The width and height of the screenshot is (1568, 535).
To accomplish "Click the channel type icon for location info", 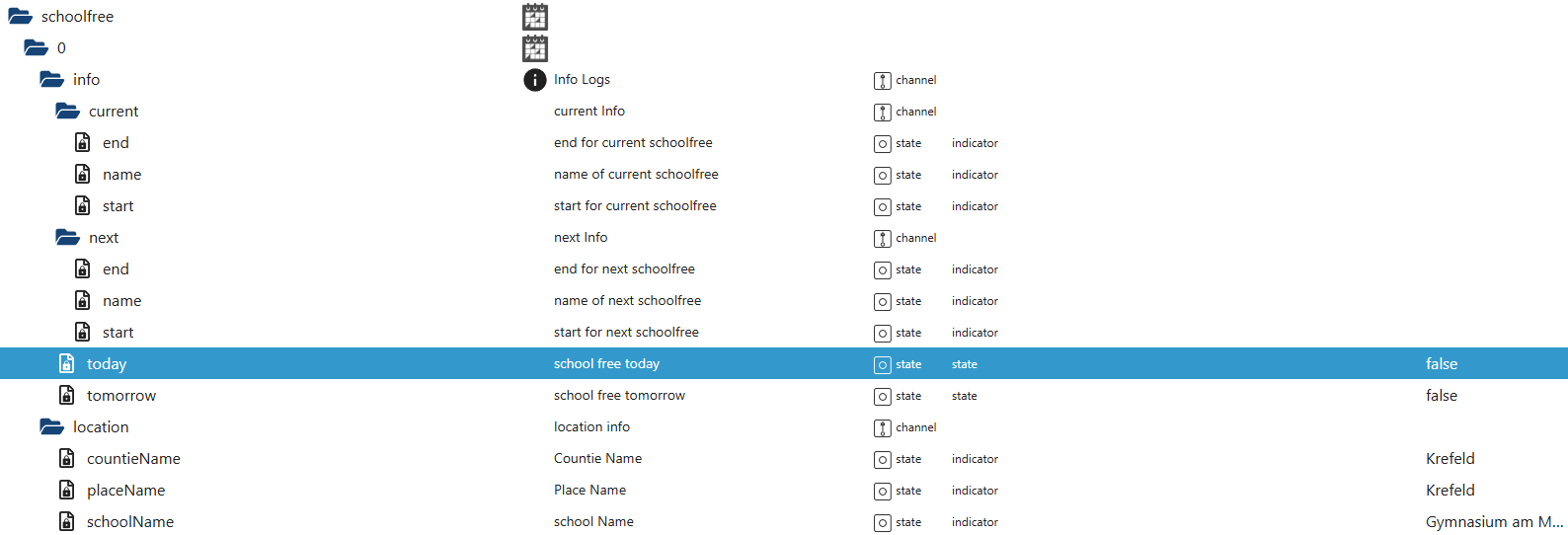I will (883, 427).
